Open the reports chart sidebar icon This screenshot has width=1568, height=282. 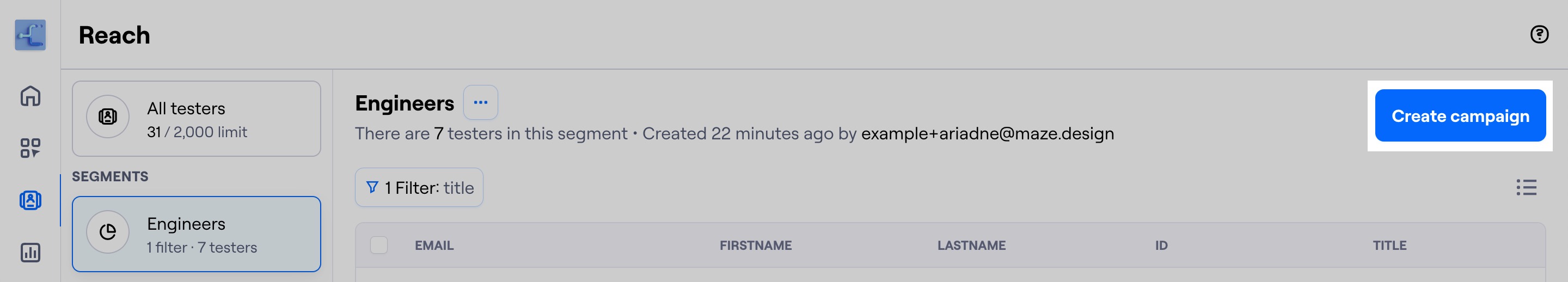tap(30, 252)
